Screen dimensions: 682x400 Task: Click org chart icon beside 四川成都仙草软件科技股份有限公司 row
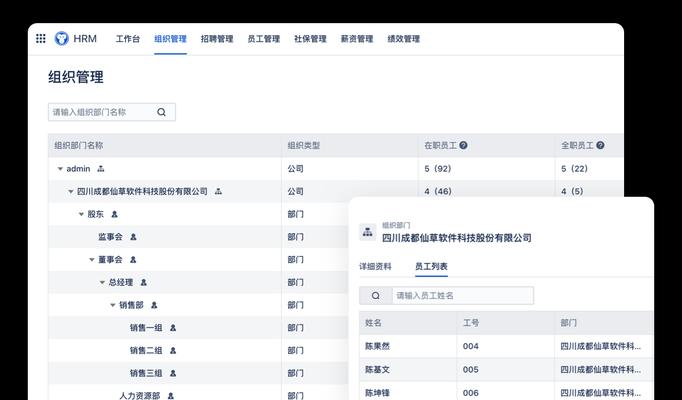218,191
